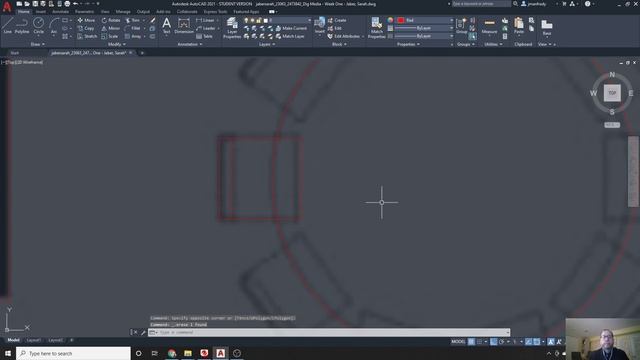Image resolution: width=640 pixels, height=360 pixels.
Task: Click the Chrome icon in the taskbar
Action: (x=172, y=353)
